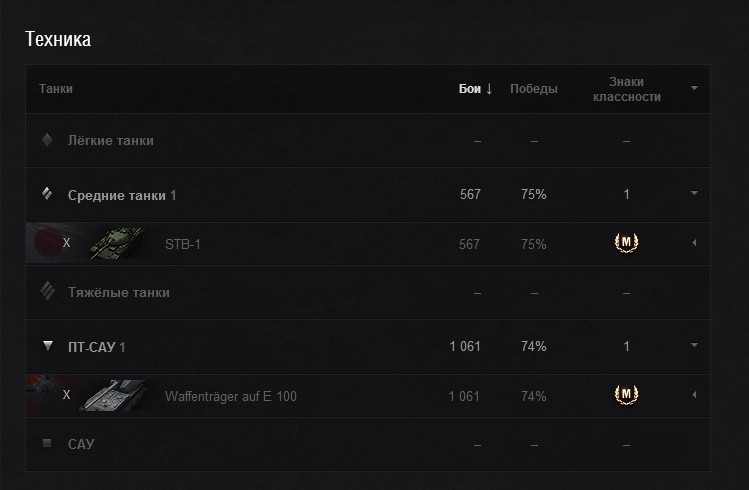Select the Тяжёлые танки row
This screenshot has height=490, width=749.
[118, 293]
